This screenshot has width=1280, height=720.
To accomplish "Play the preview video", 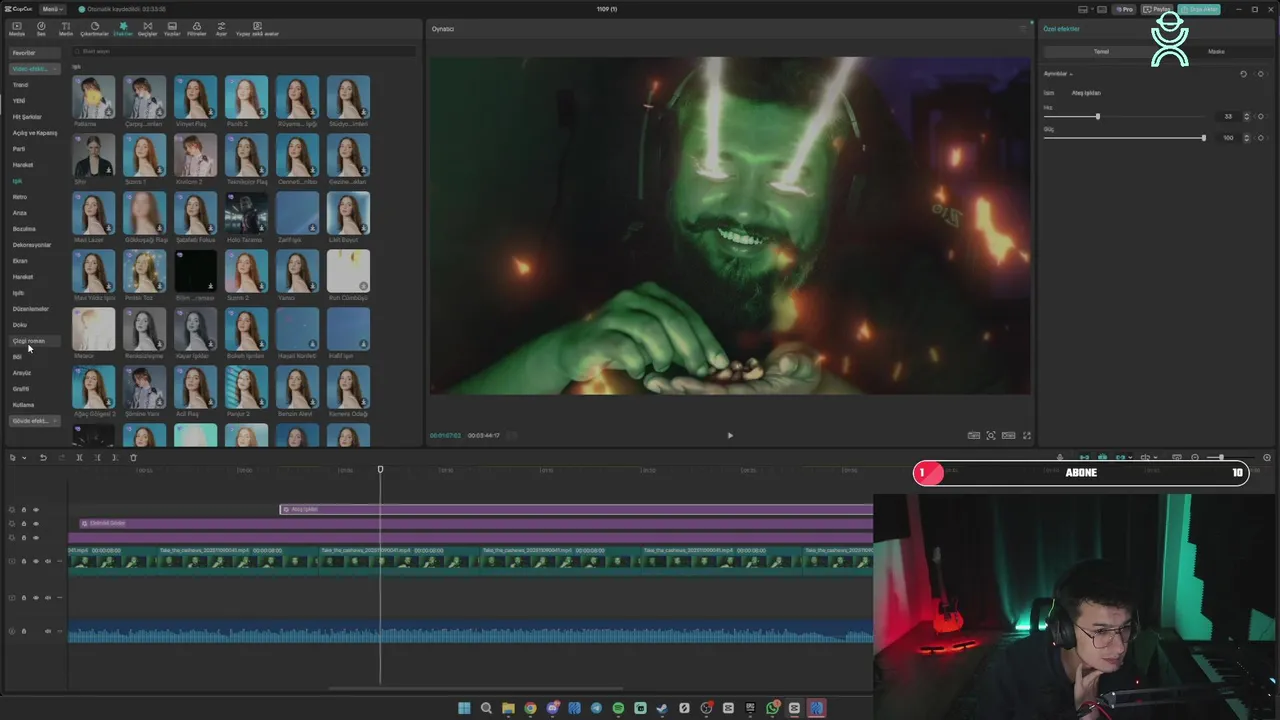I will coord(730,435).
